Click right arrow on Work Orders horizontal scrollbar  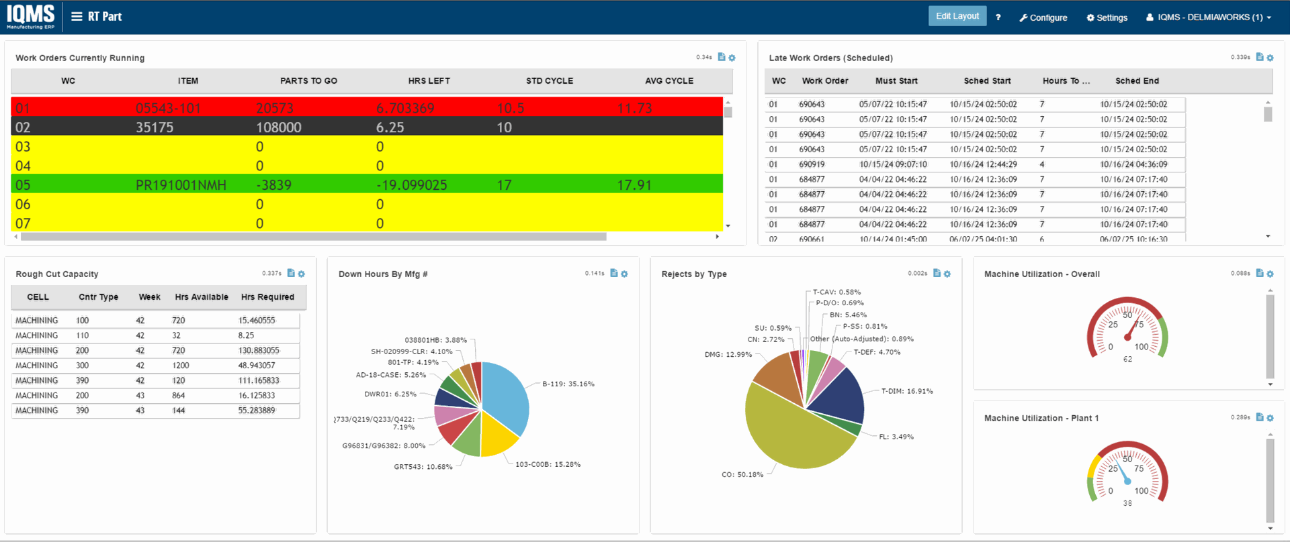(717, 237)
